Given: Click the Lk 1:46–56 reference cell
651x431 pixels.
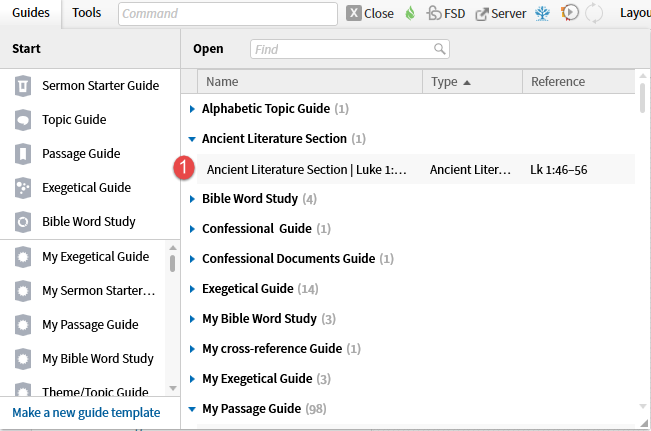Looking at the screenshot, I should click(x=558, y=170).
